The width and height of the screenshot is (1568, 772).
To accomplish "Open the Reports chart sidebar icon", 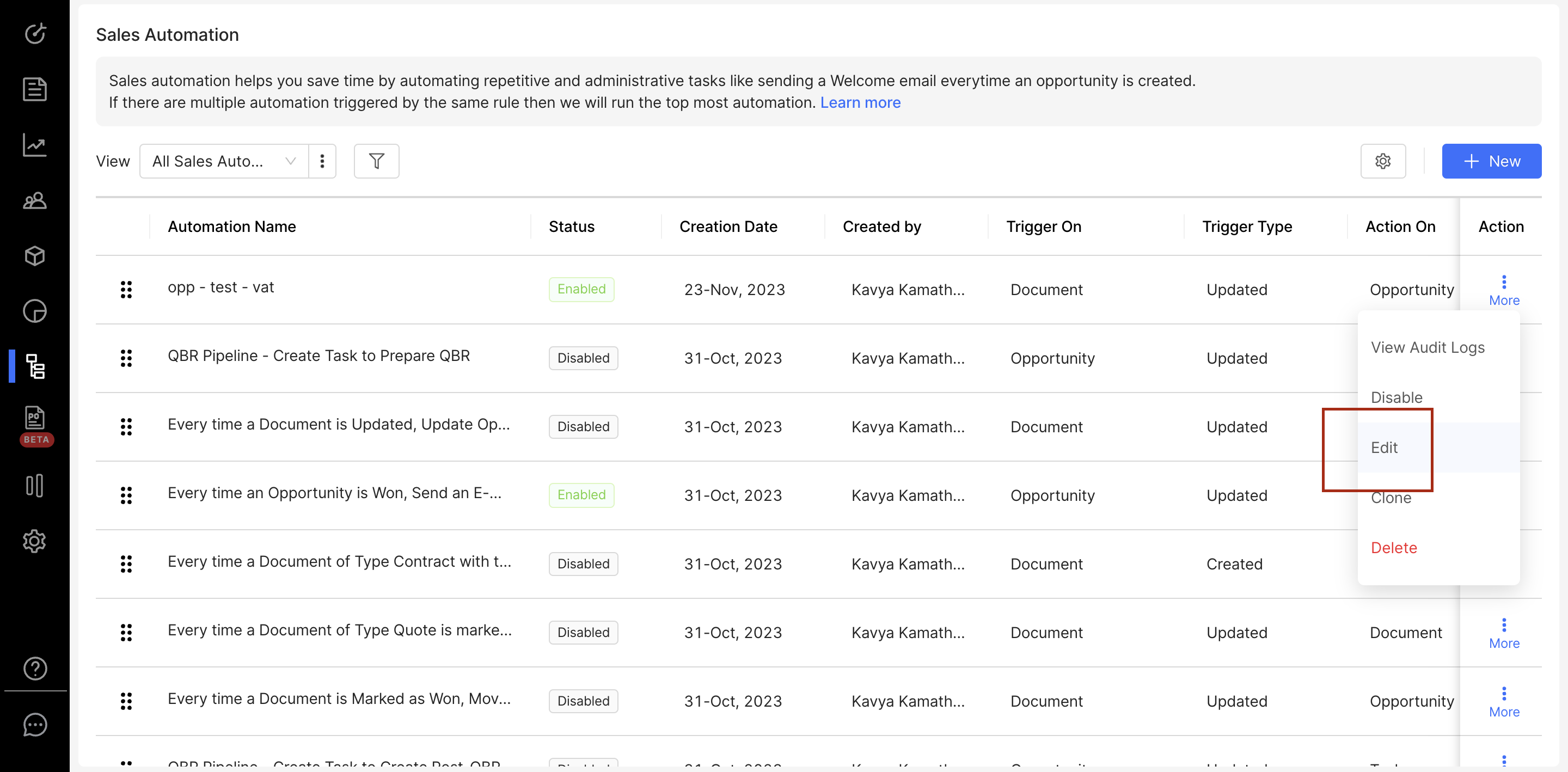I will 35,145.
